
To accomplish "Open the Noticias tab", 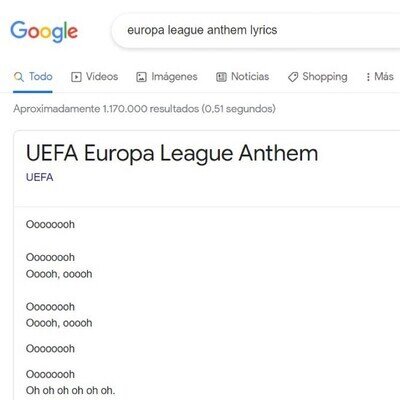I will click(x=243, y=77).
